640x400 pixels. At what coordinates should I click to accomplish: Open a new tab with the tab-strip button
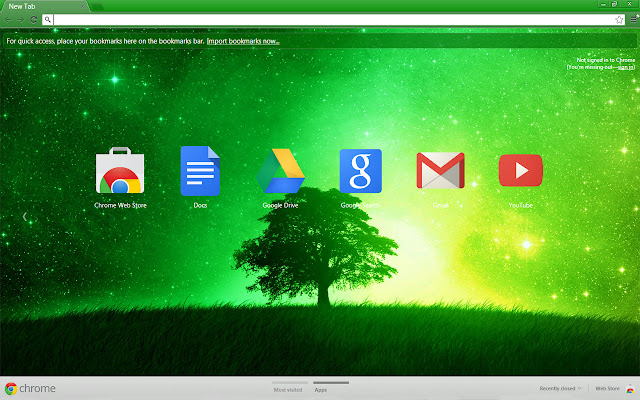97,7
